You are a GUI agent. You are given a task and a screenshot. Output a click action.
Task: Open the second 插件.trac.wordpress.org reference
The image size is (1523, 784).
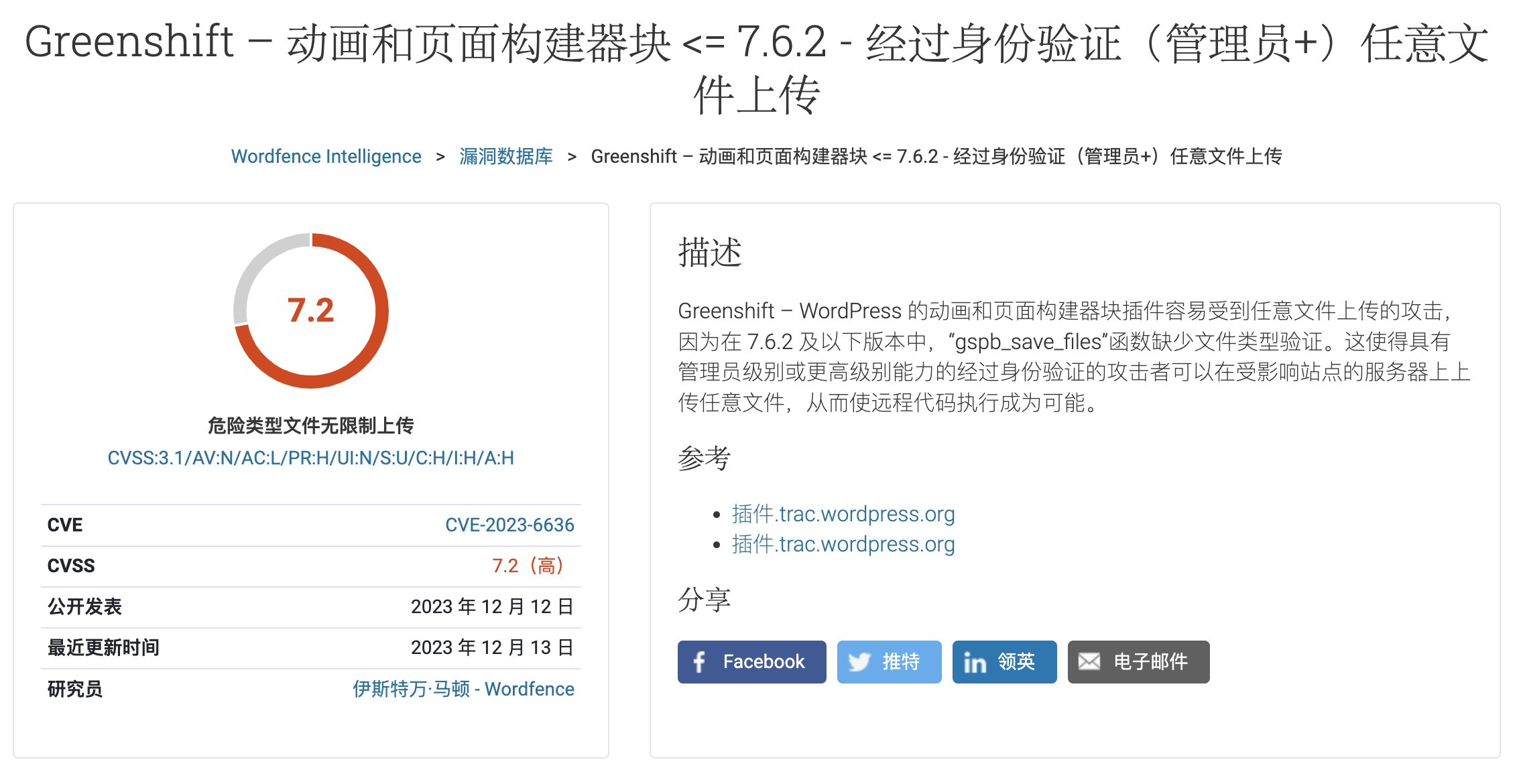pyautogui.click(x=843, y=544)
